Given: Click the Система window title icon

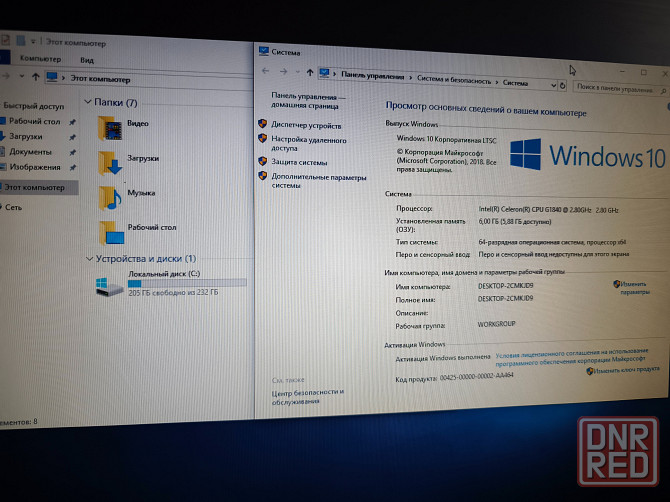Looking at the screenshot, I should point(264,51).
